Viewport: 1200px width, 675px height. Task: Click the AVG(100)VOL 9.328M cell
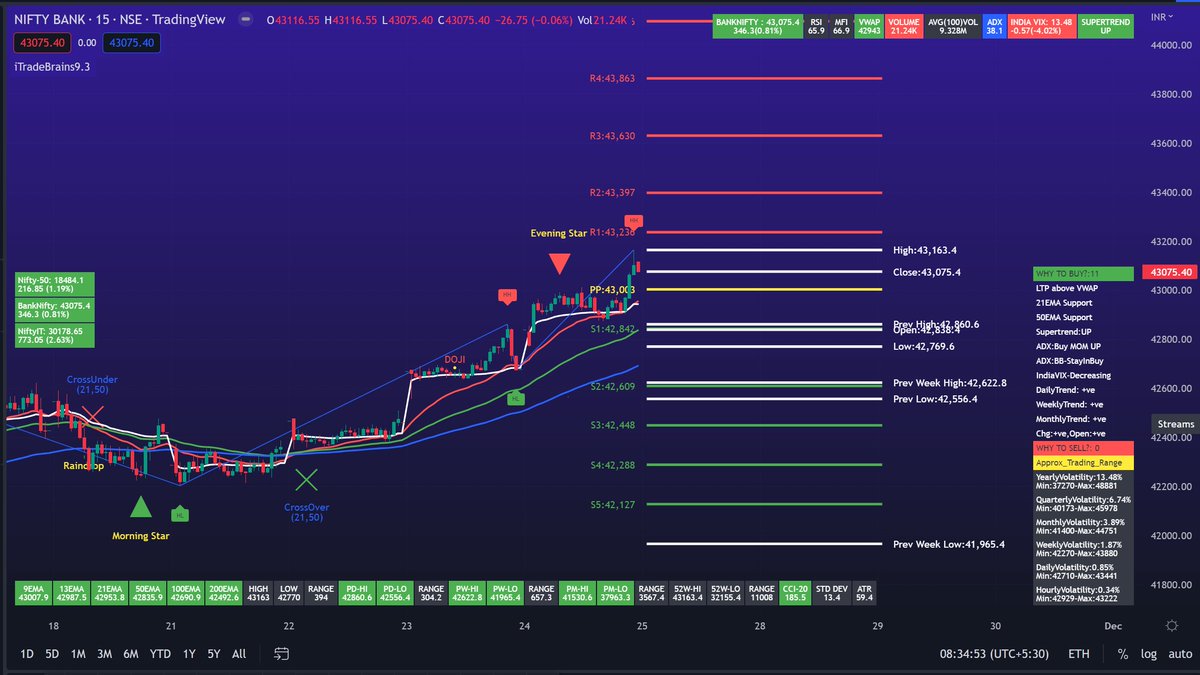click(x=951, y=27)
